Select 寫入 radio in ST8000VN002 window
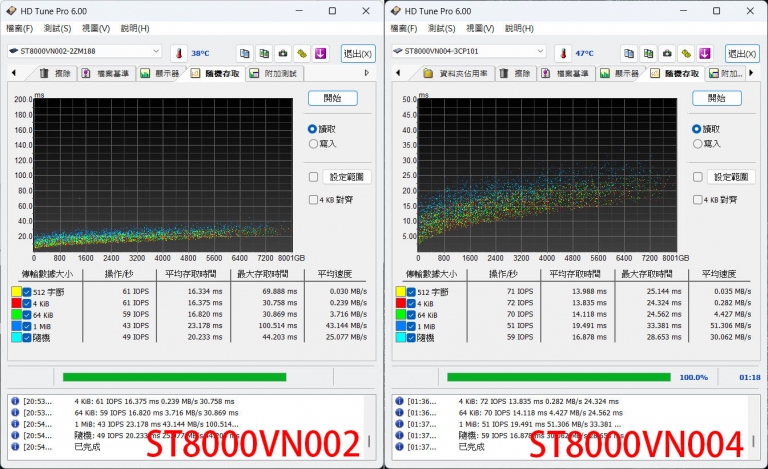Viewport: 768px width, 469px height. point(312,143)
